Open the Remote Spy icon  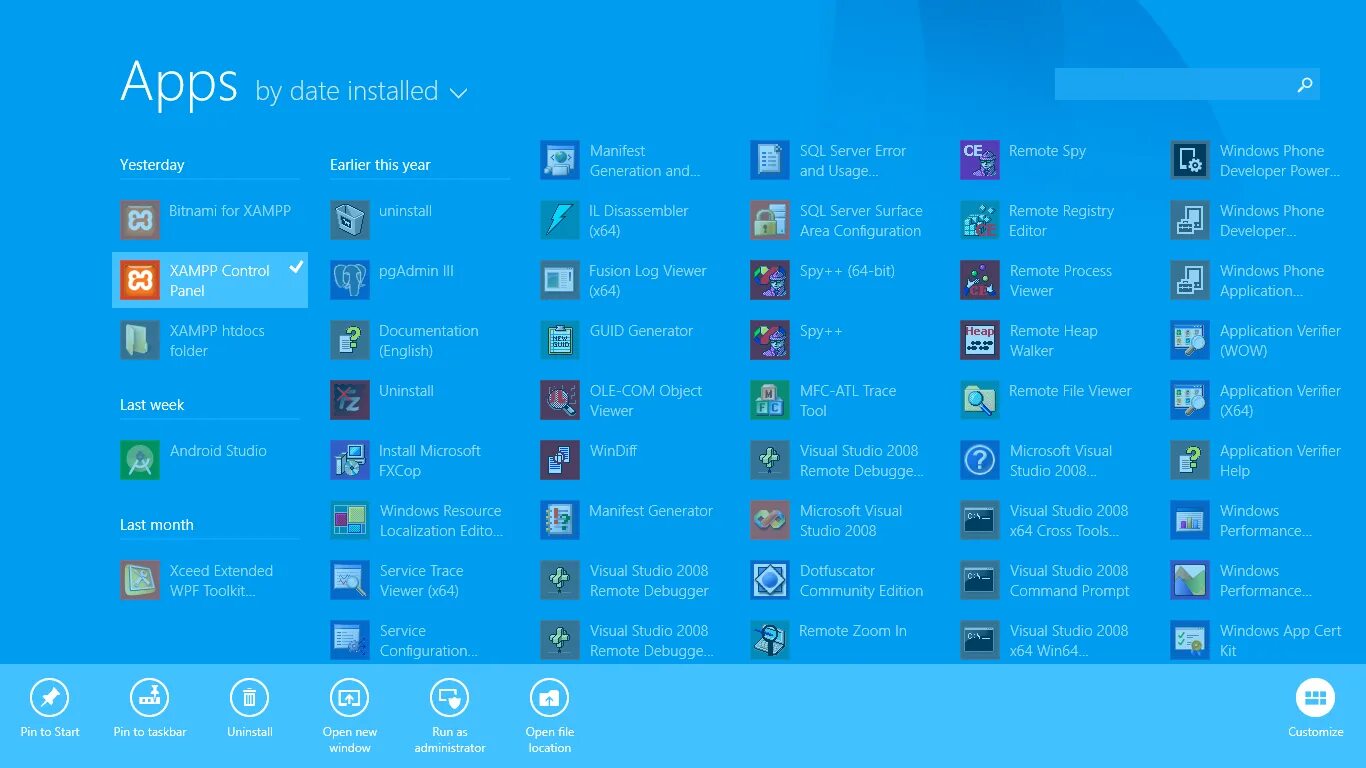[980, 160]
